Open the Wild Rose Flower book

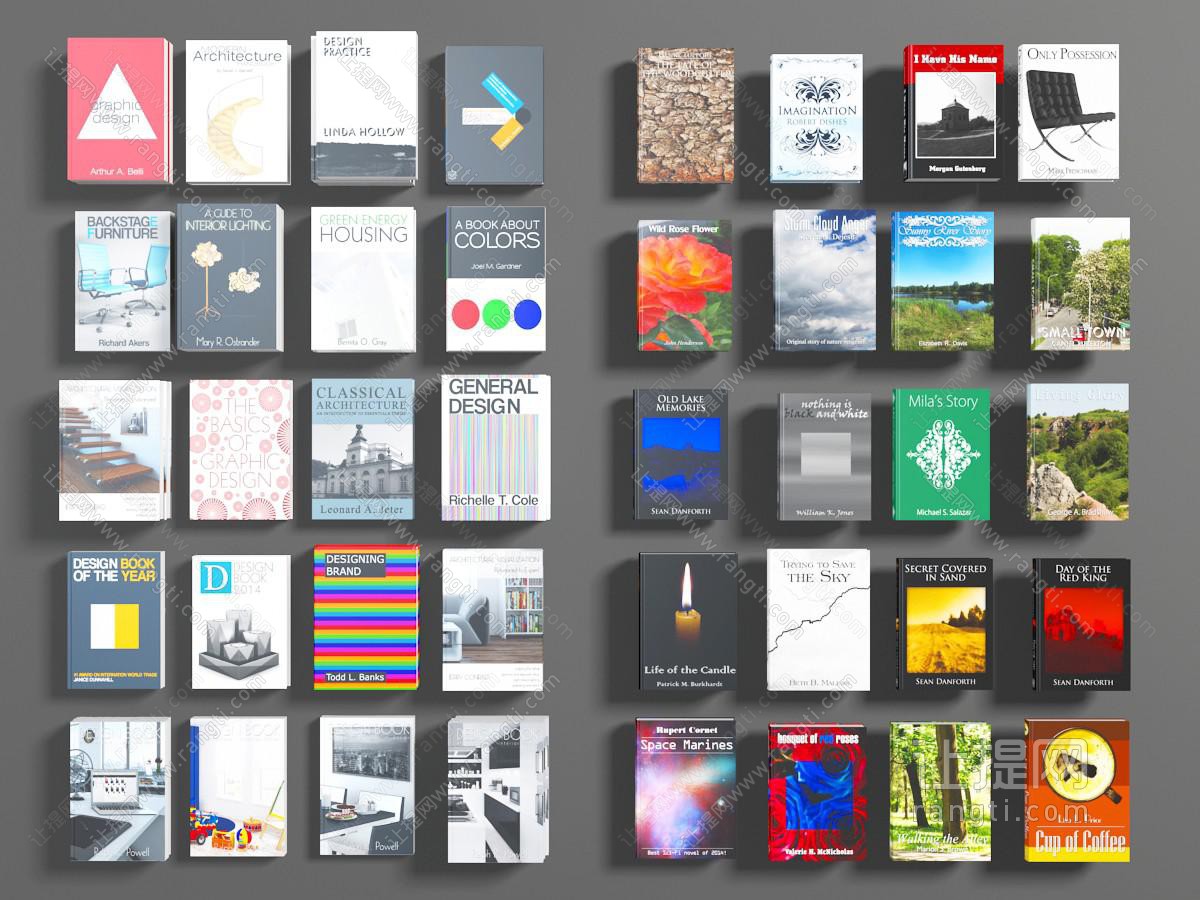tap(685, 286)
